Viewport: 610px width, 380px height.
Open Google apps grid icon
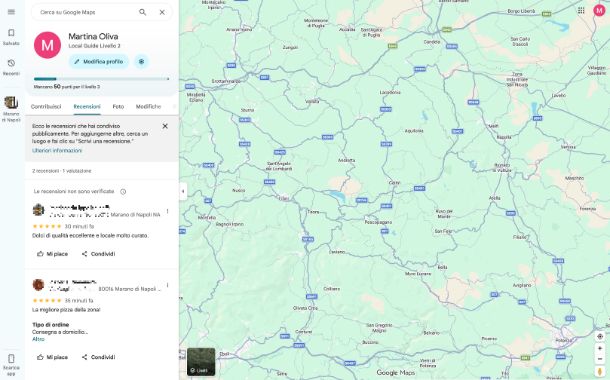581,11
